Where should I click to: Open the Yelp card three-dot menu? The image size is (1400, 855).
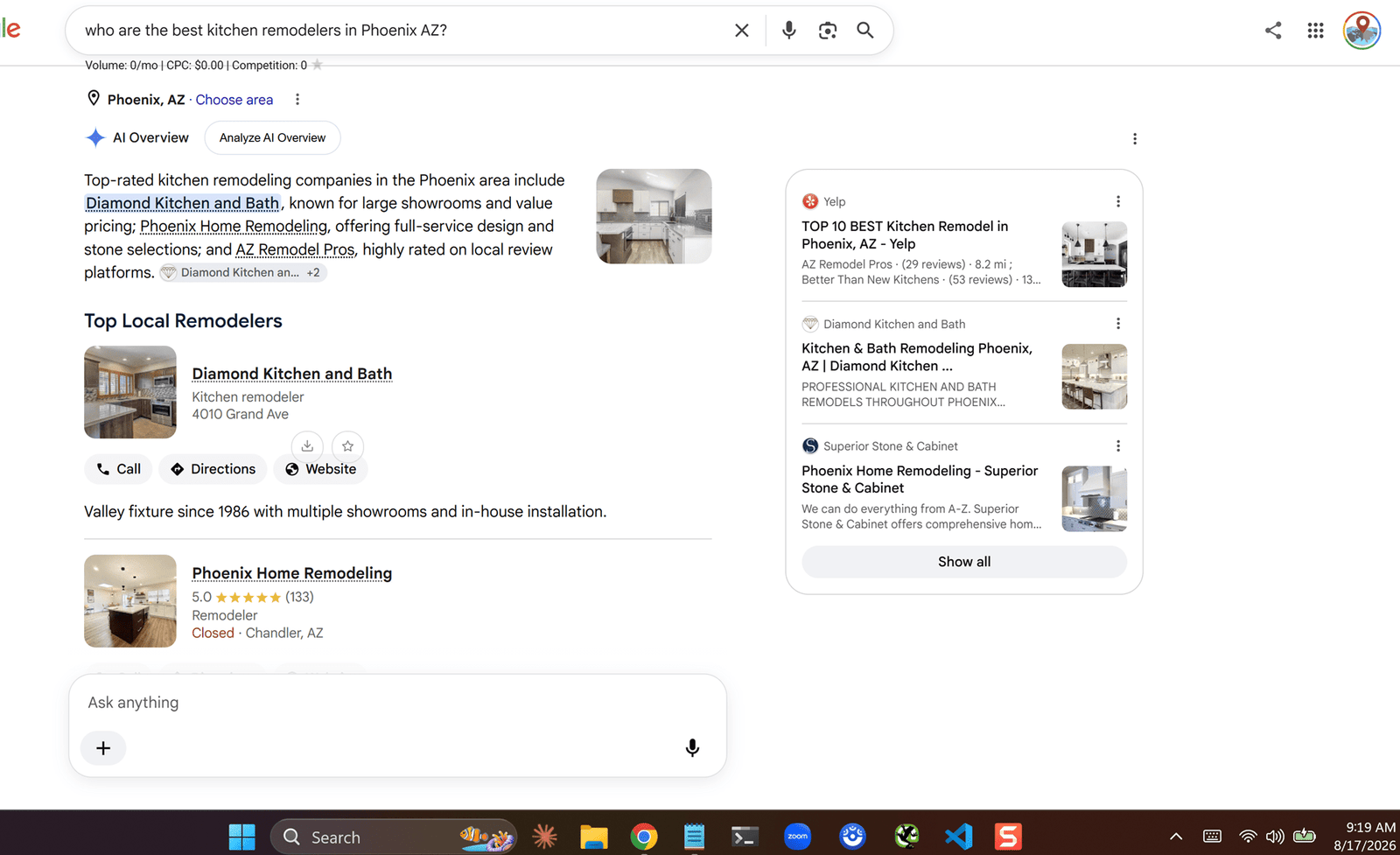point(1117,201)
